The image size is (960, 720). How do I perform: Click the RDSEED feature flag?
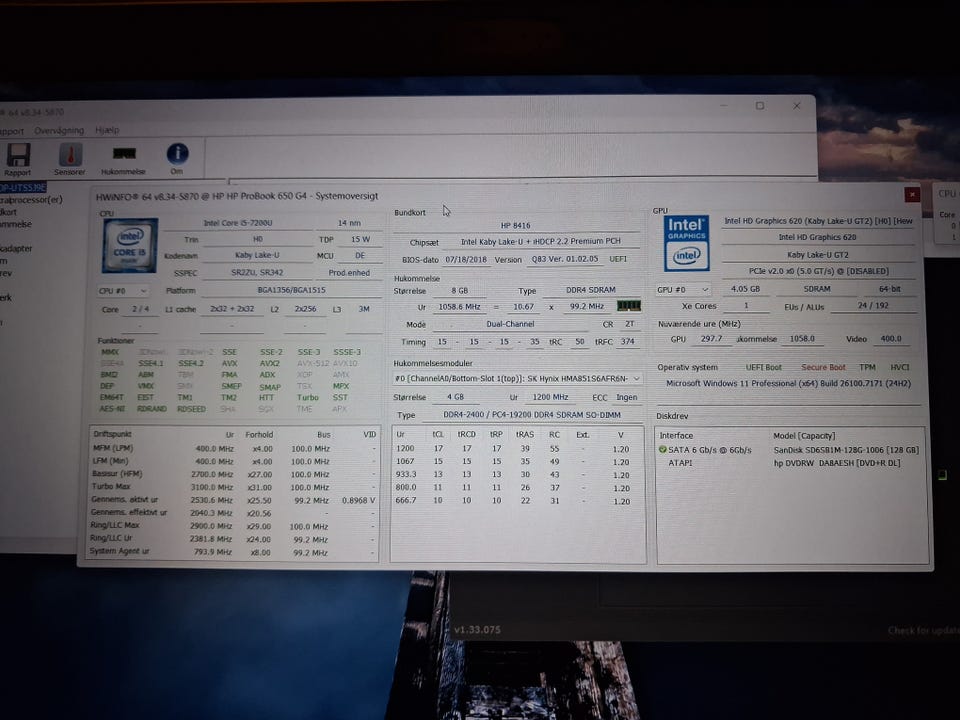191,409
